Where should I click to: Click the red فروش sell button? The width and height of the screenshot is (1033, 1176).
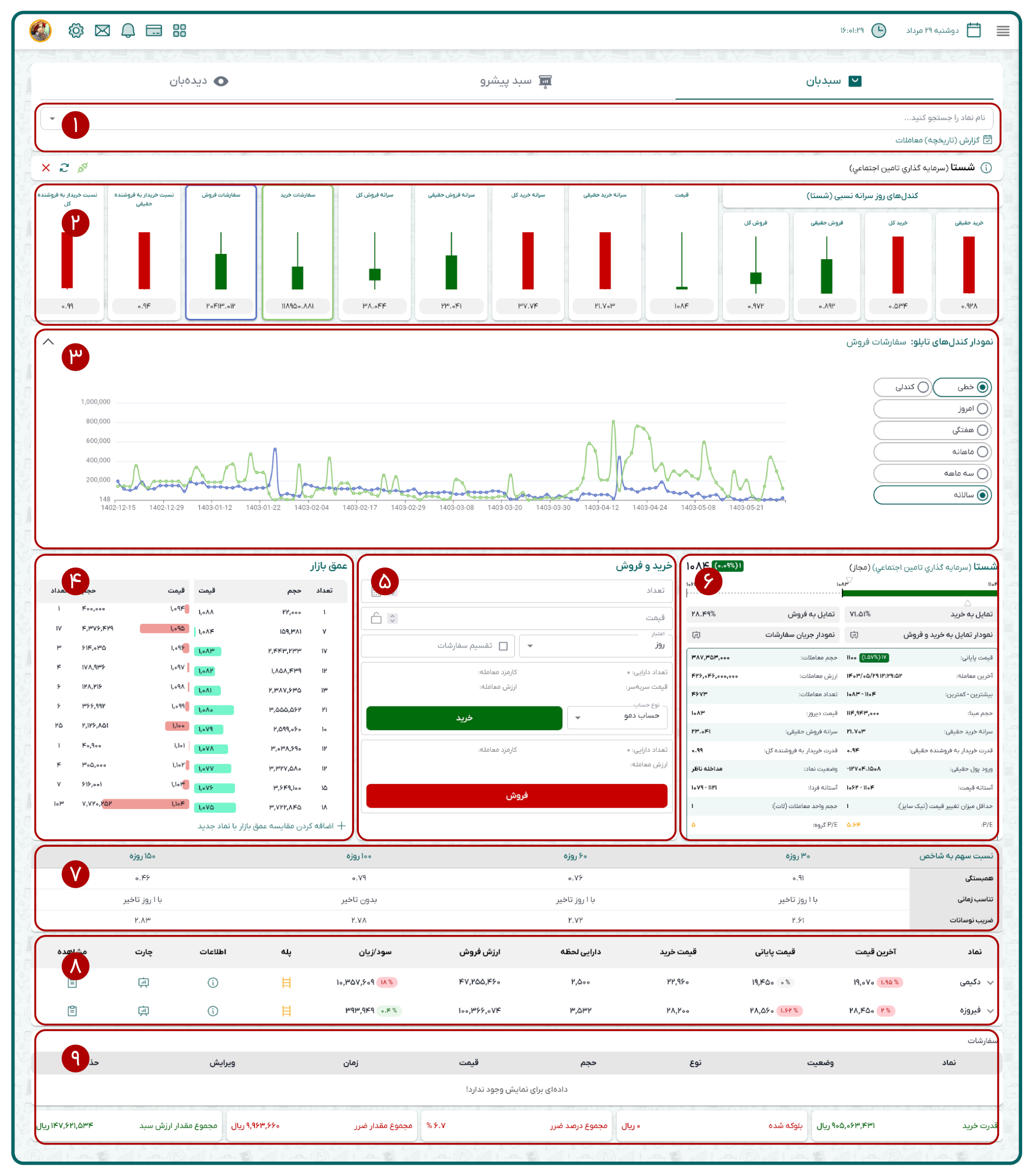pyautogui.click(x=517, y=795)
